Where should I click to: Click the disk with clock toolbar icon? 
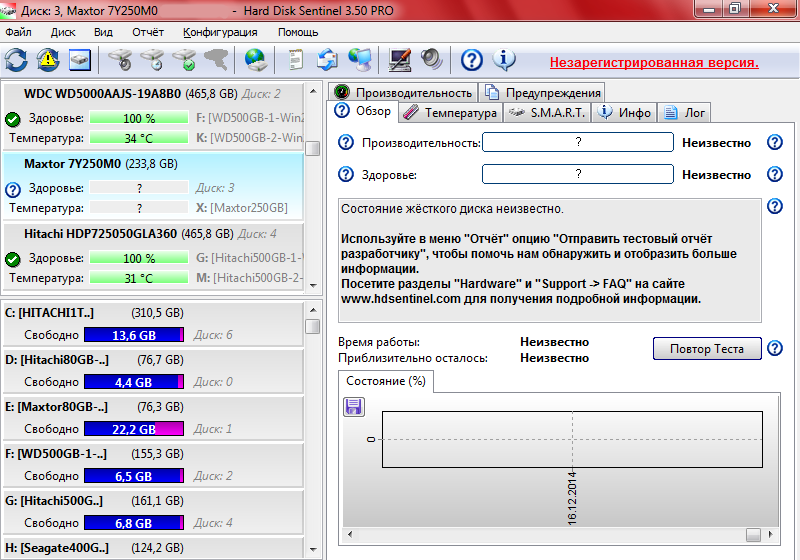153,61
